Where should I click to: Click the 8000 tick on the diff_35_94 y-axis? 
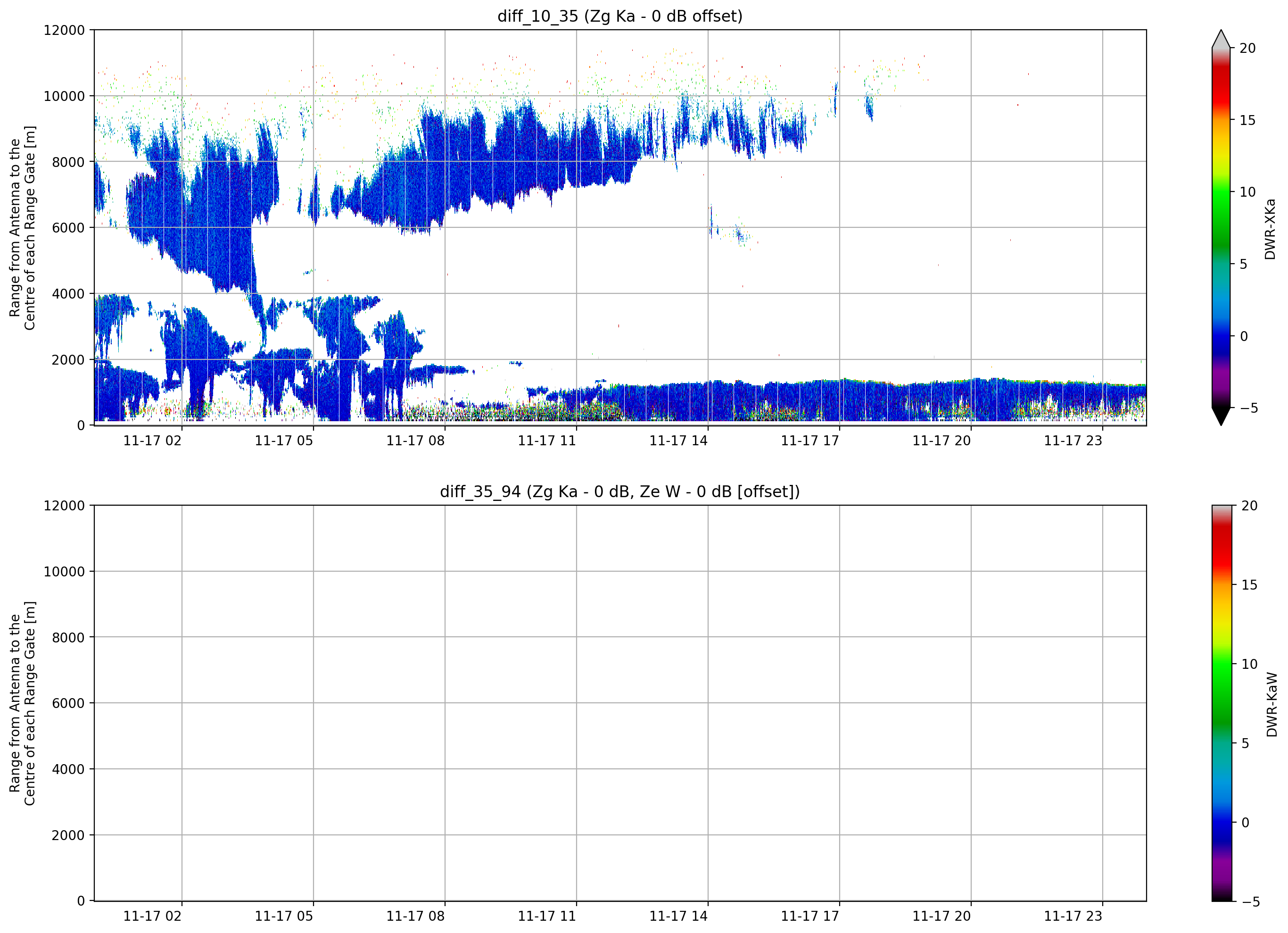[x=68, y=638]
